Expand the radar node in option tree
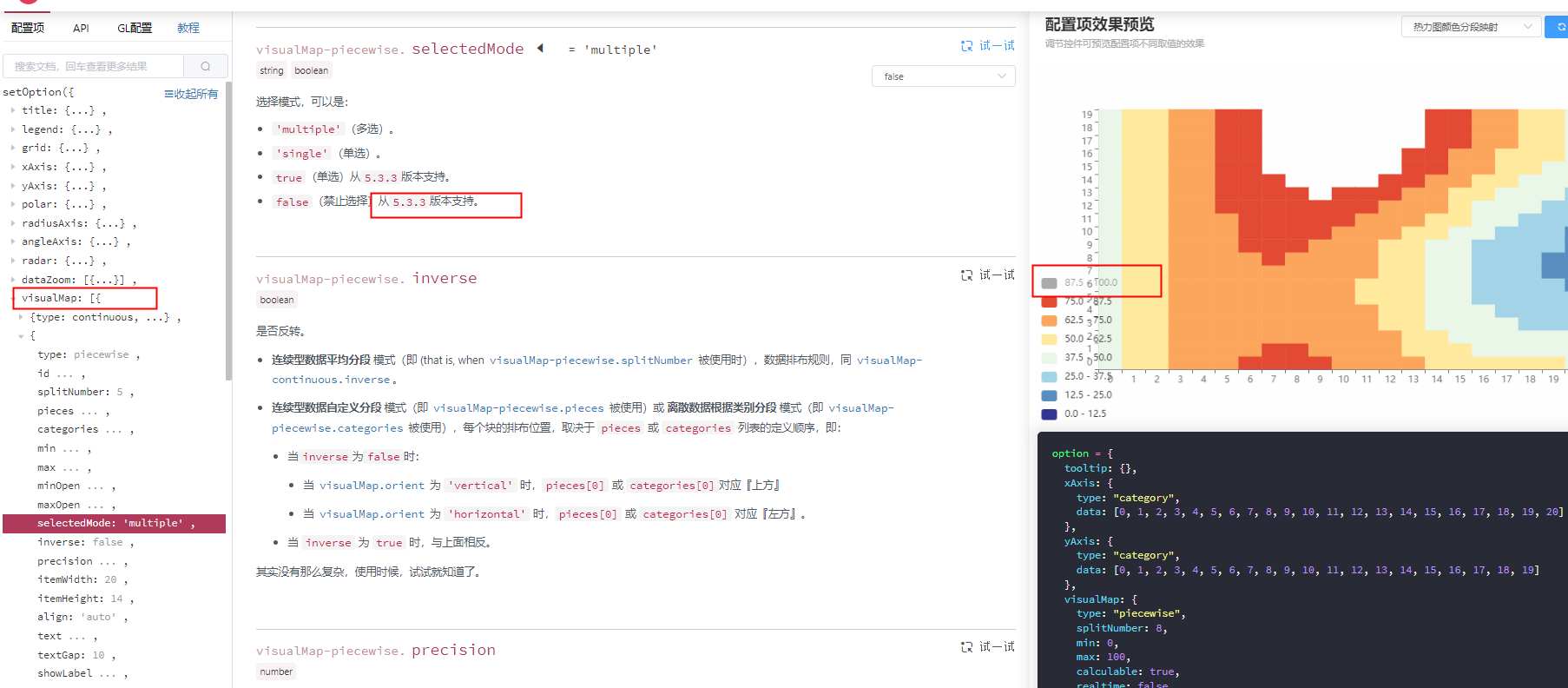Image resolution: width=1568 pixels, height=688 pixels. [13, 261]
